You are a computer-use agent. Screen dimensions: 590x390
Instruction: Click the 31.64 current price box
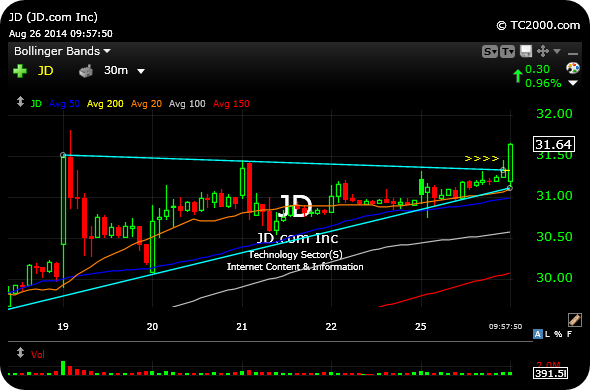pyautogui.click(x=554, y=144)
